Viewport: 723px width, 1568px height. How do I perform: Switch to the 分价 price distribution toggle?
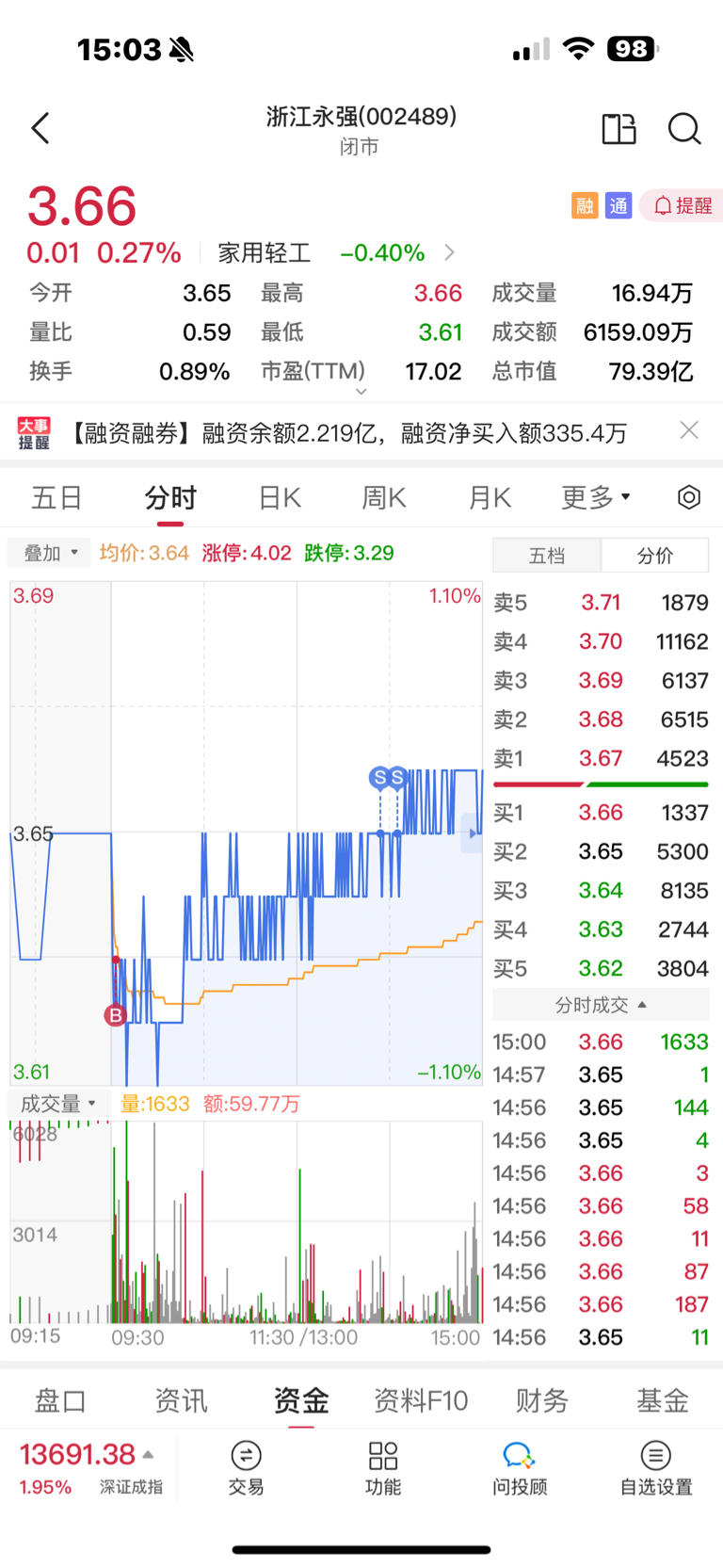coord(655,556)
